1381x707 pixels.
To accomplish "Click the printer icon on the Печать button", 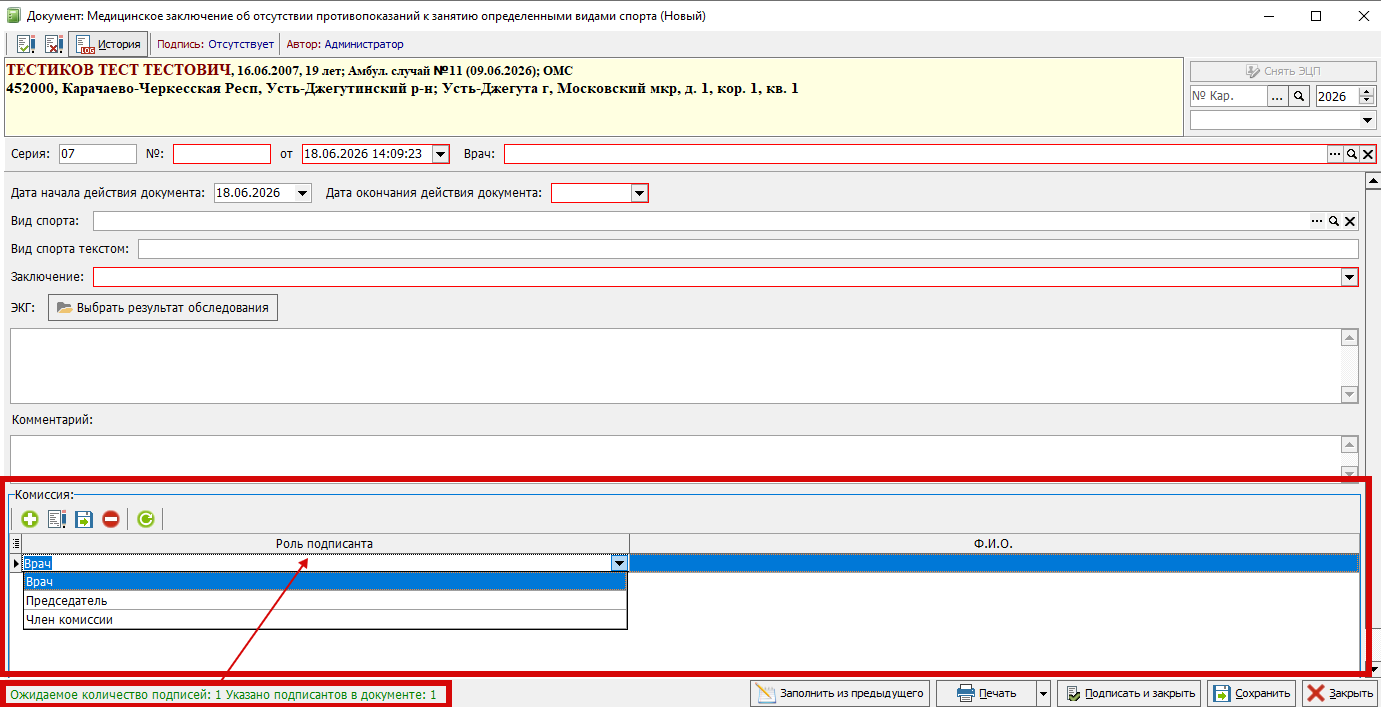I will 966,693.
